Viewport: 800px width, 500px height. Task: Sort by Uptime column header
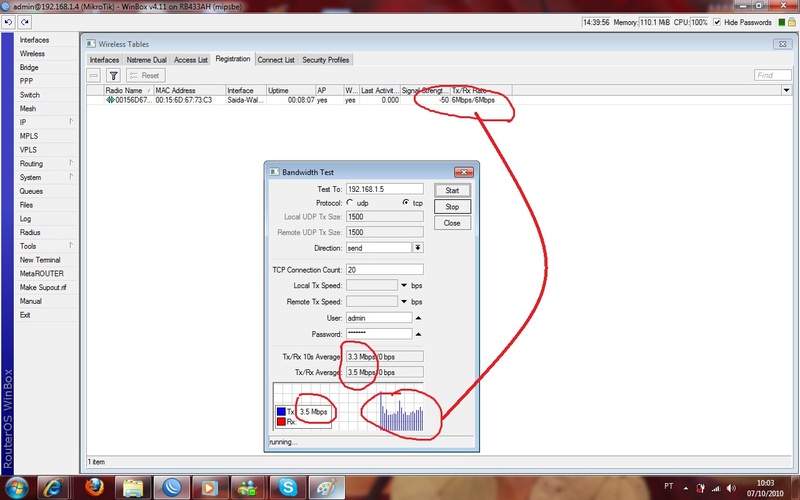(291, 90)
